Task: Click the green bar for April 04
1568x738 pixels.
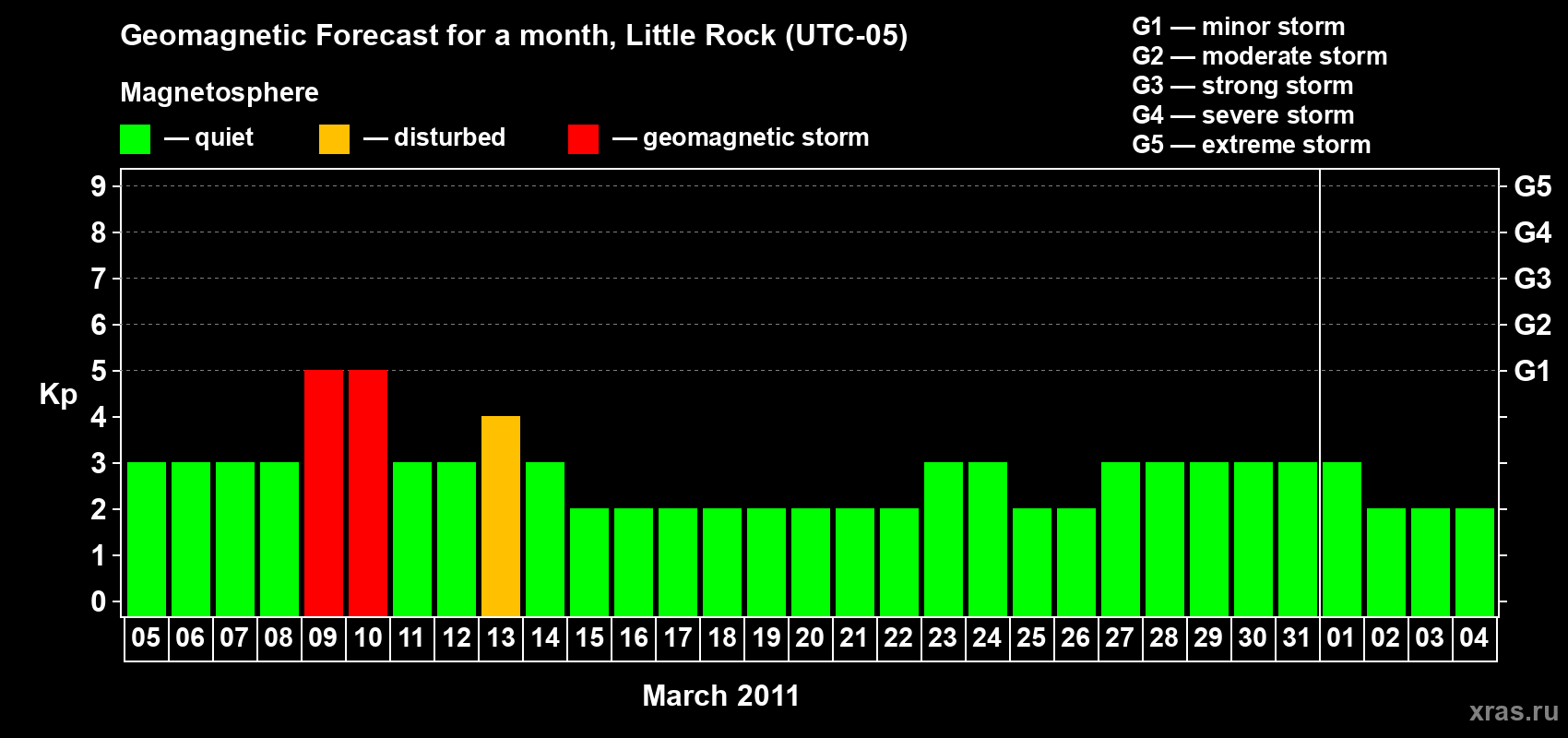Action: click(x=1475, y=562)
